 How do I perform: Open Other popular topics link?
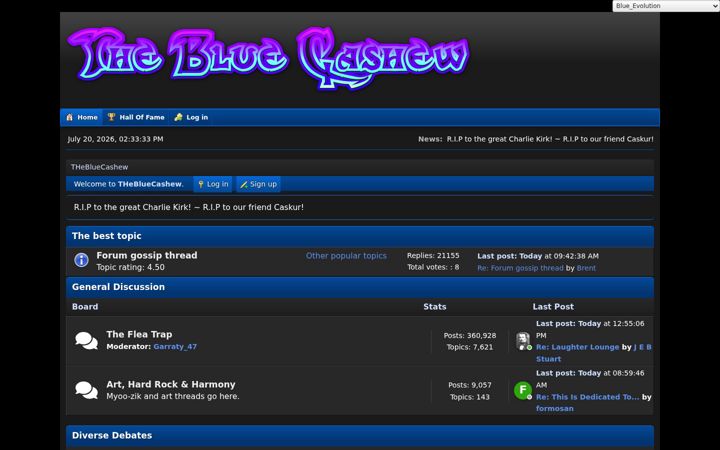click(x=346, y=256)
